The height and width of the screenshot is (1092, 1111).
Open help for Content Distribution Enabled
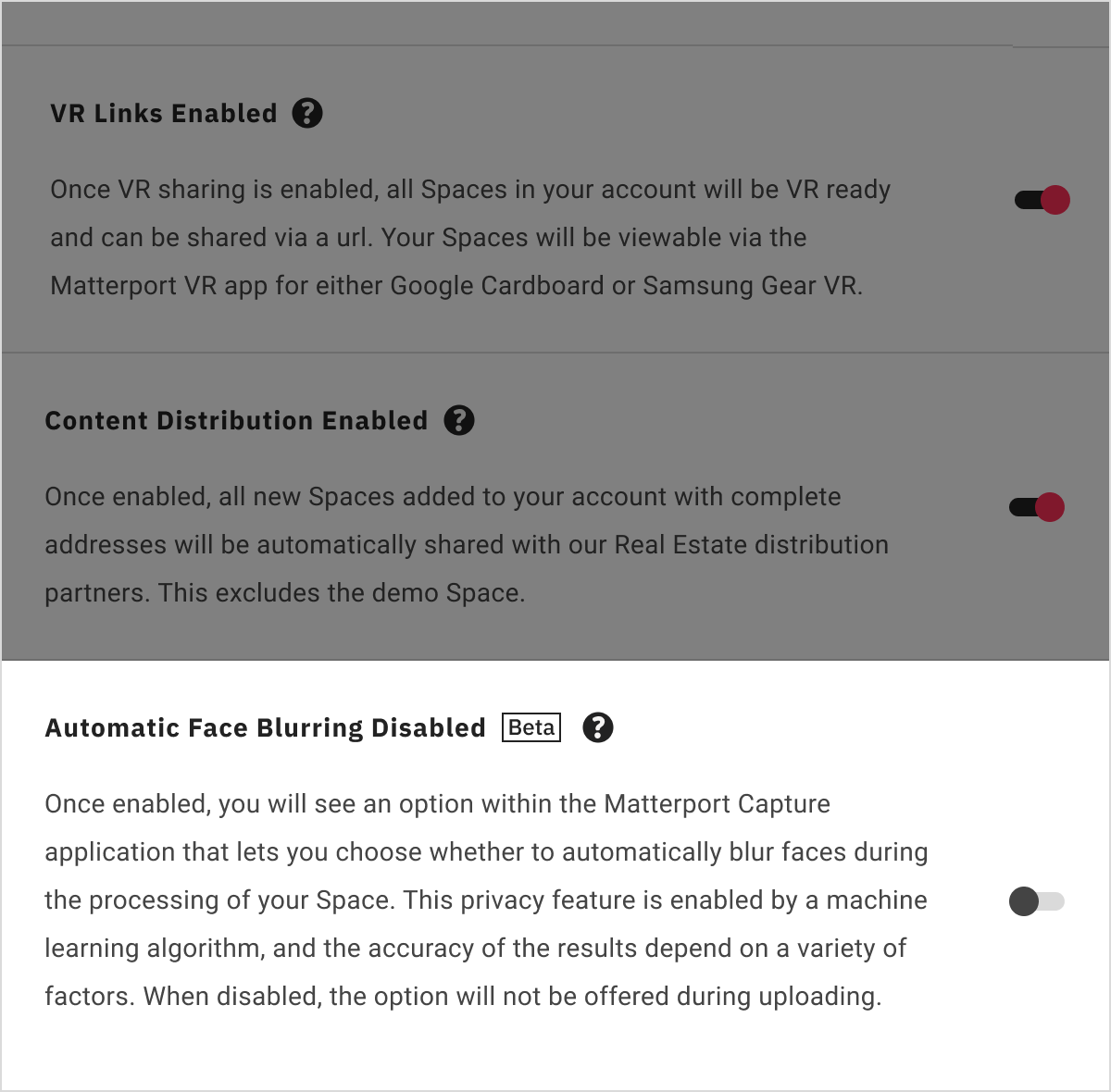459,420
